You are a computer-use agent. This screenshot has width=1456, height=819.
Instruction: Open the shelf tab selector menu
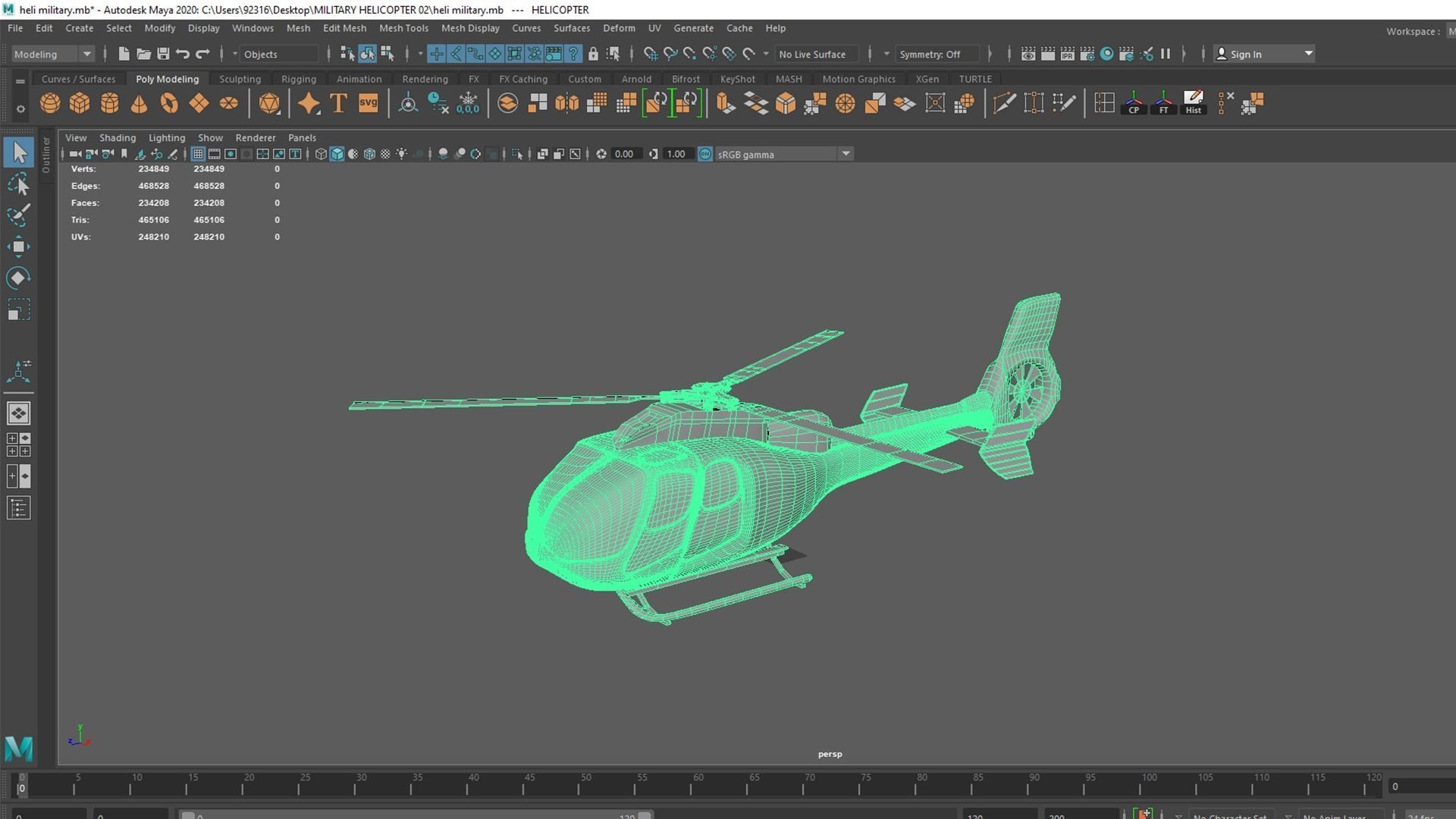coord(20,80)
